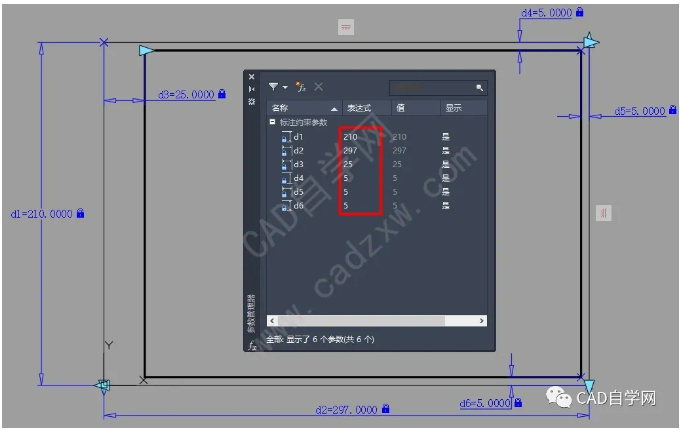The image size is (685, 435).
Task: Click the d1 value cell showing 210
Action: [399, 137]
